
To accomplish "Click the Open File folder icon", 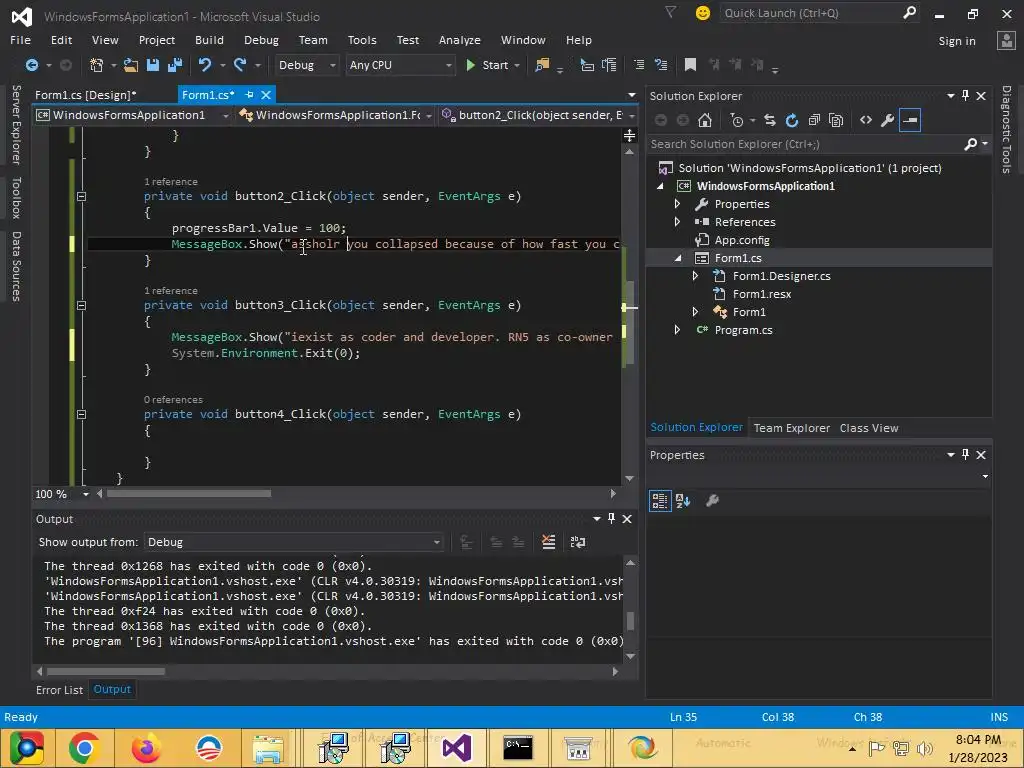I will click(131, 65).
